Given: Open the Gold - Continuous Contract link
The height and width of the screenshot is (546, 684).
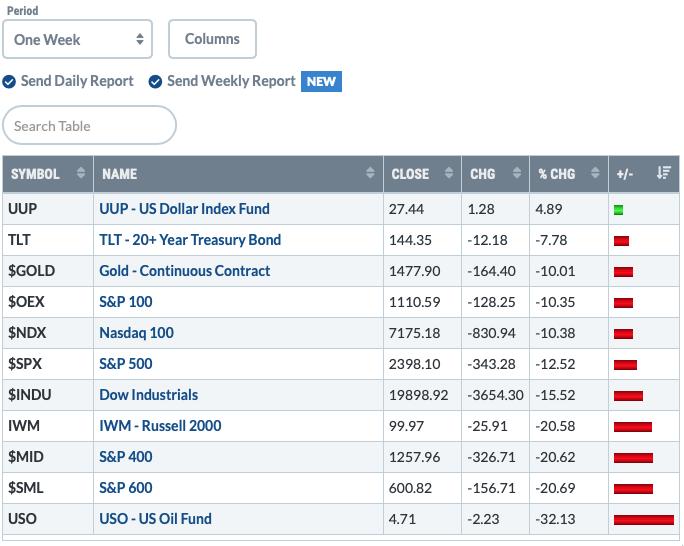Looking at the screenshot, I should pos(185,271).
